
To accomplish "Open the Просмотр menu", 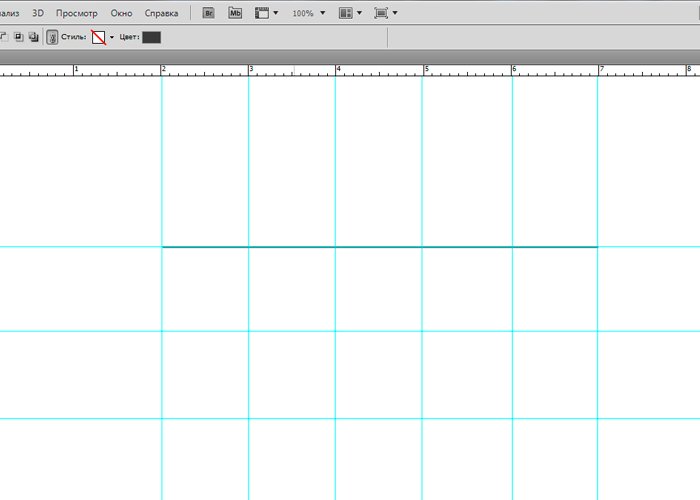I will (77, 14).
